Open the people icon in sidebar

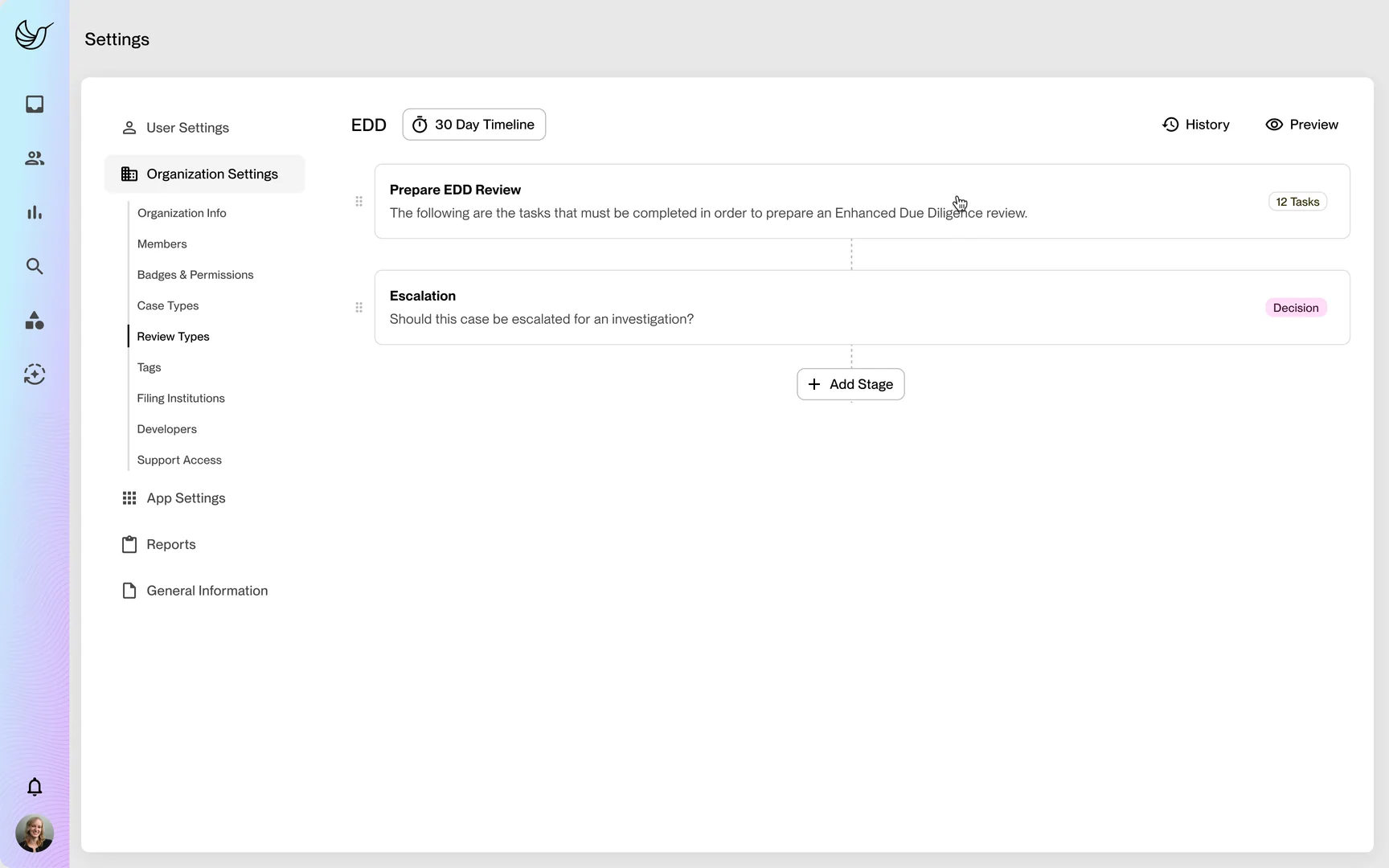coord(35,158)
